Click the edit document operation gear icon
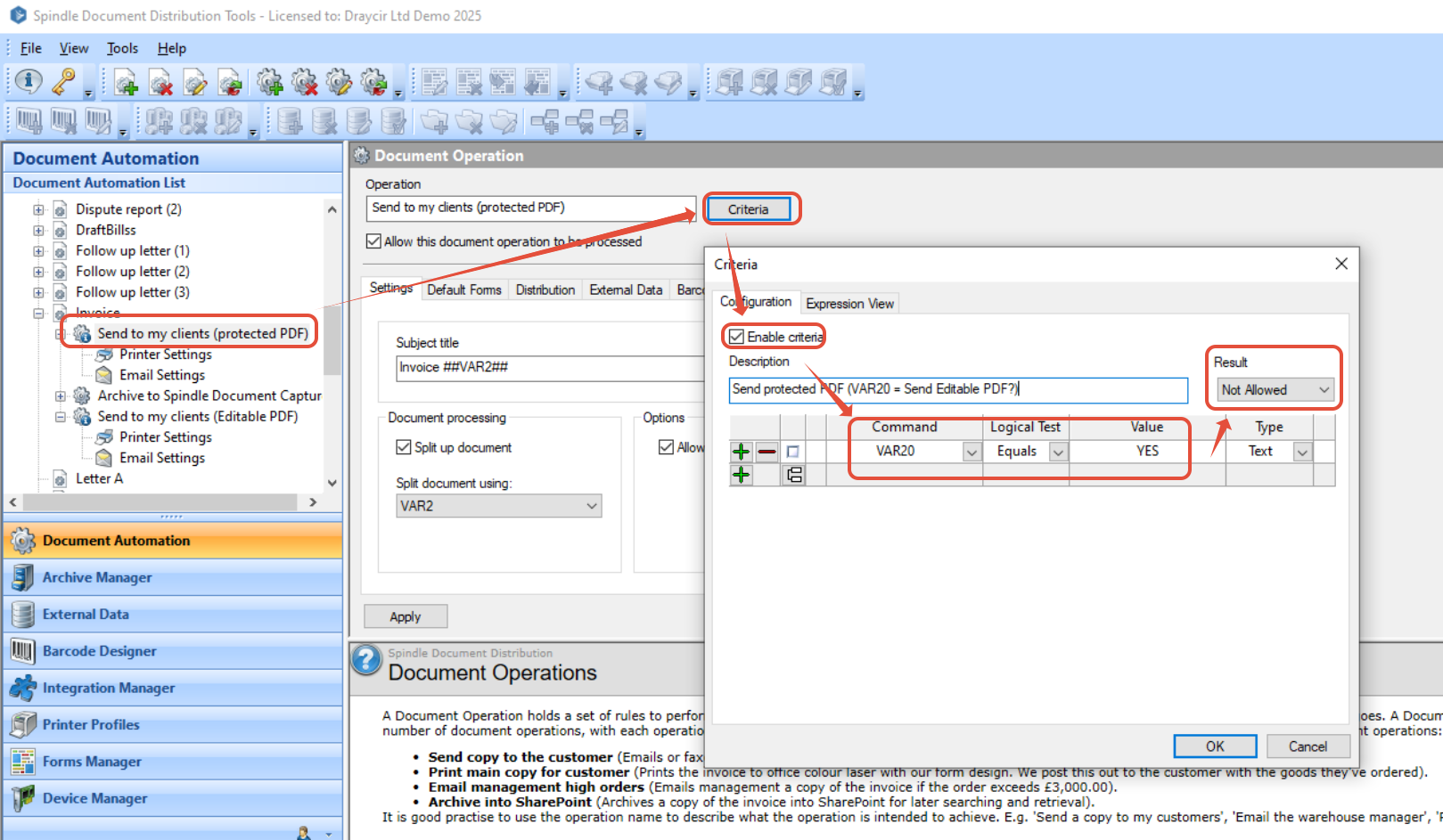The image size is (1443, 840). 340,83
